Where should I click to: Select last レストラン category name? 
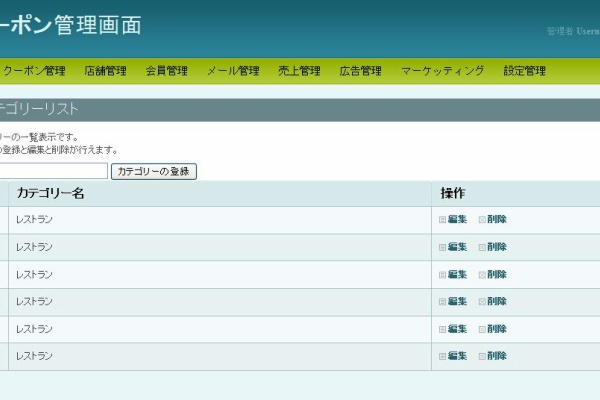click(34, 356)
